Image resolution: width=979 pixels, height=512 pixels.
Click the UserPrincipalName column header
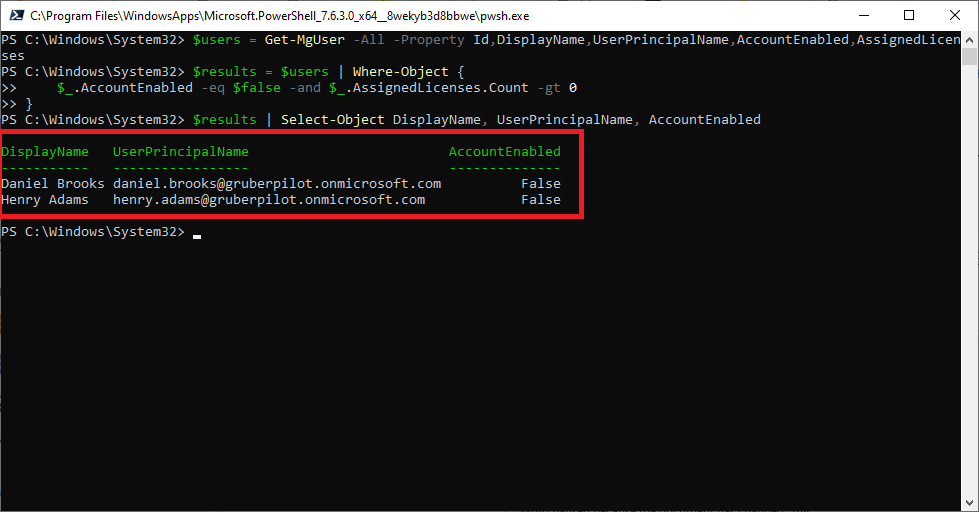(x=180, y=152)
